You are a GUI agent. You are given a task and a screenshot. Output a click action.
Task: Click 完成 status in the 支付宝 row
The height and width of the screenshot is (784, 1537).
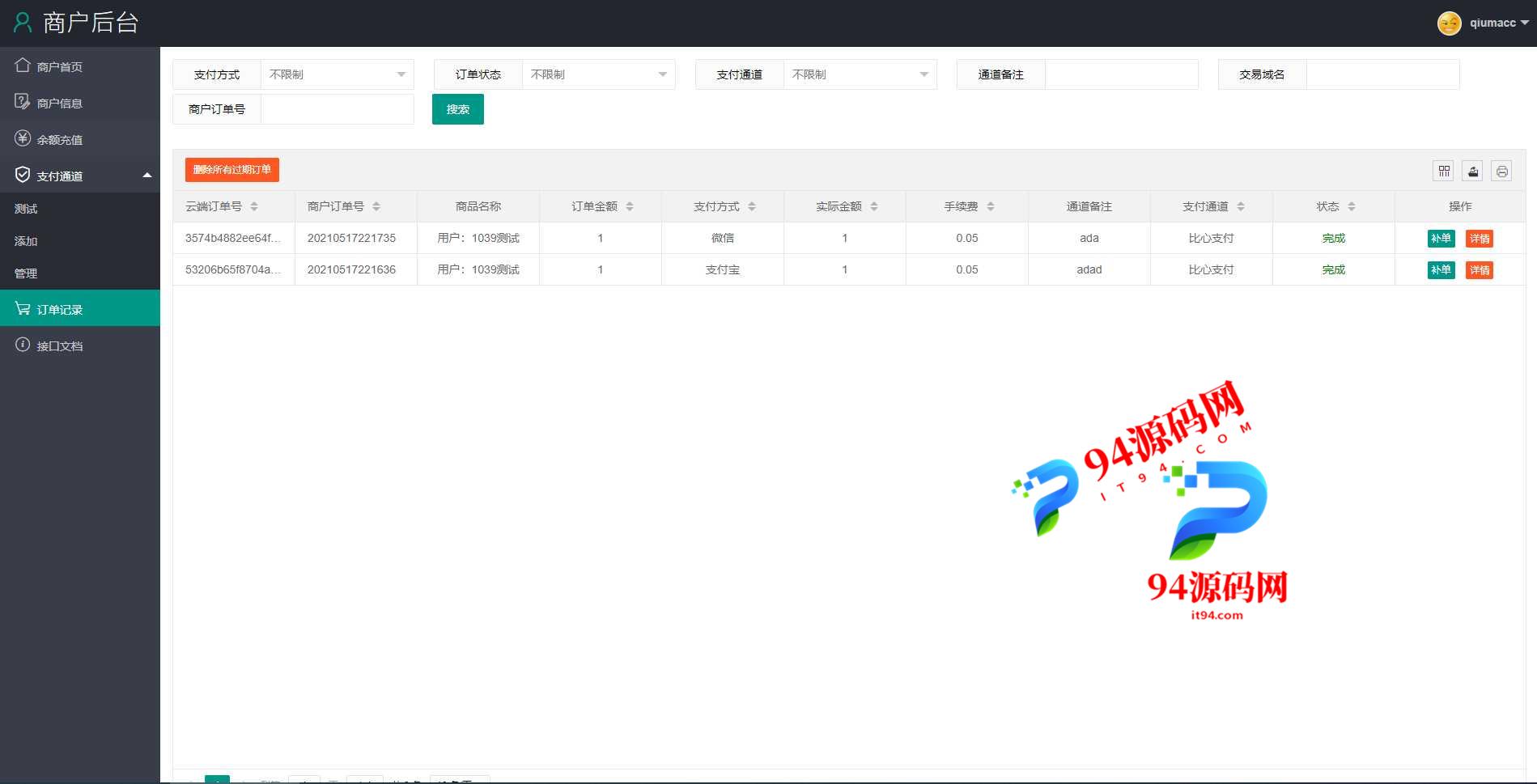click(x=1333, y=269)
